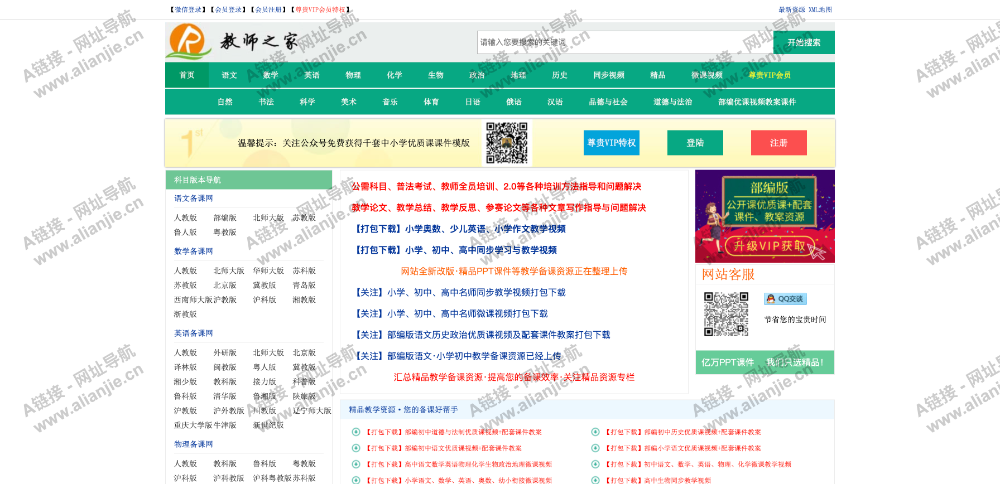Viewport: 1000px width, 484px height.
Task: Open 部编版 under 语文备课网
Action: point(224,218)
